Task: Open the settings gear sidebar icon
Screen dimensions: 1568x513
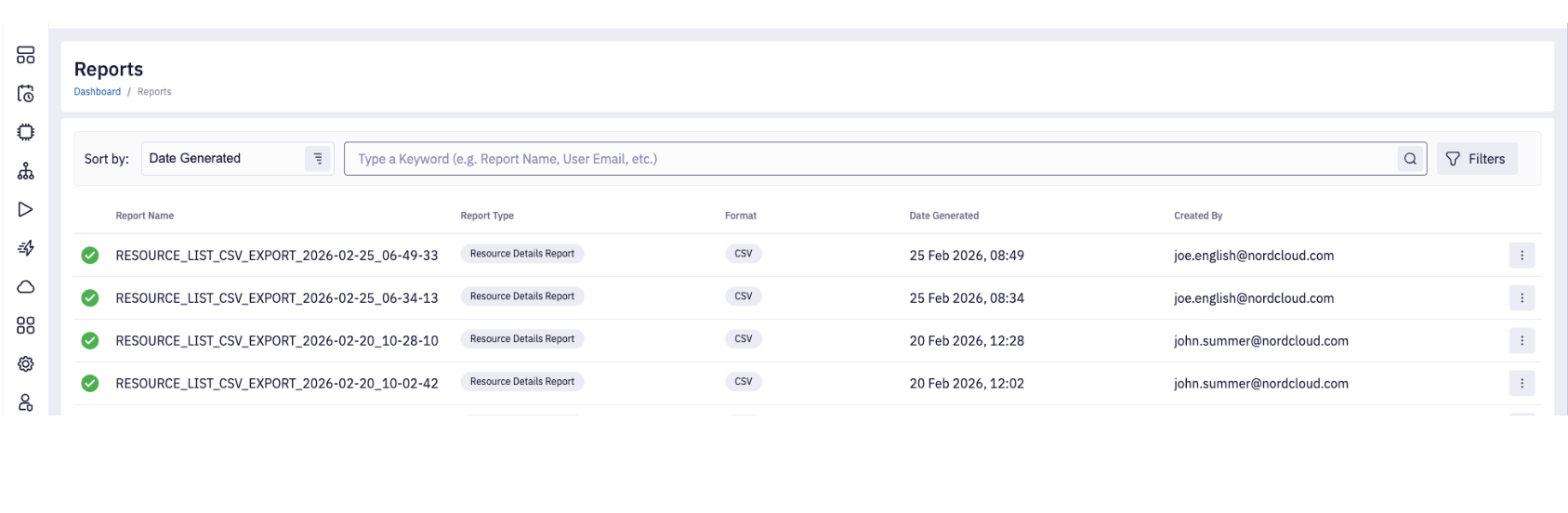Action: pyautogui.click(x=26, y=364)
